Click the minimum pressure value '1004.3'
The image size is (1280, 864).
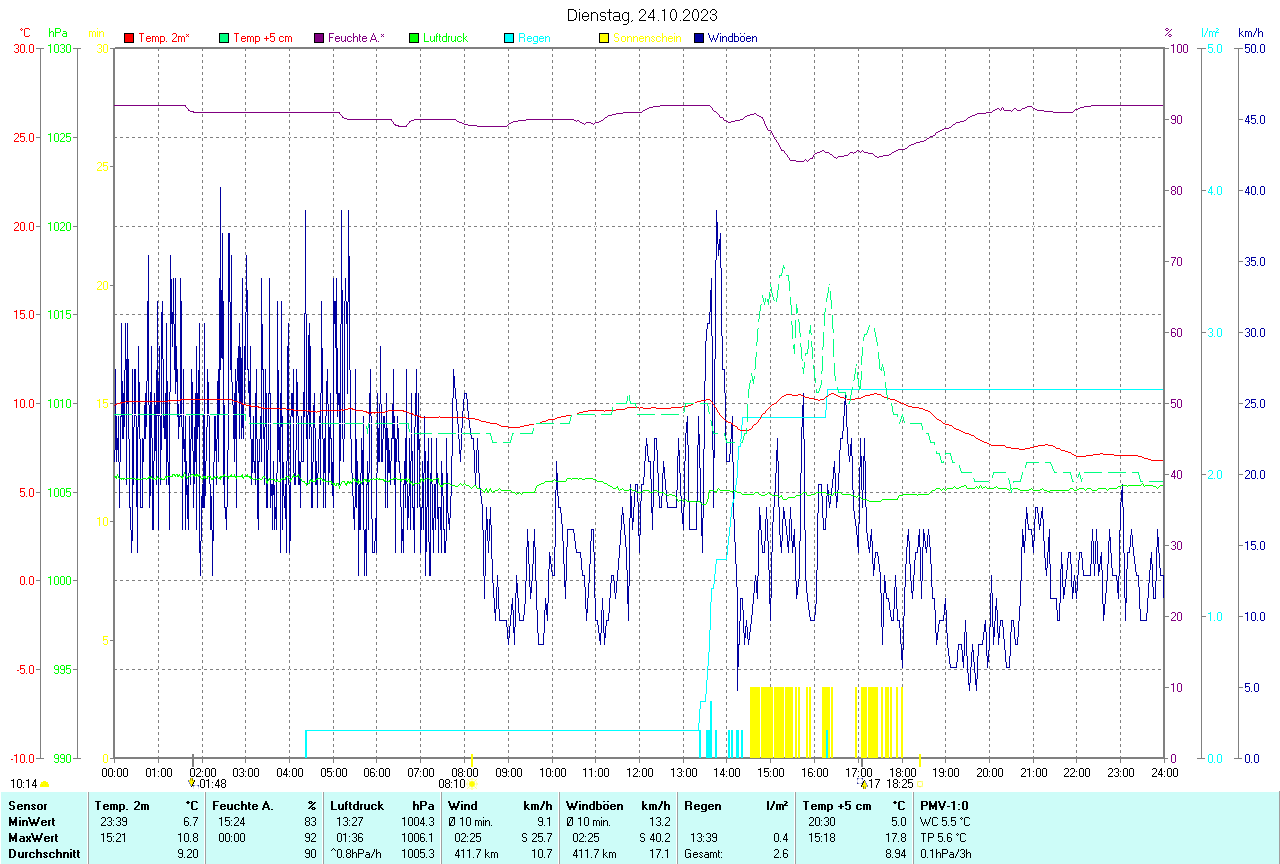418,821
